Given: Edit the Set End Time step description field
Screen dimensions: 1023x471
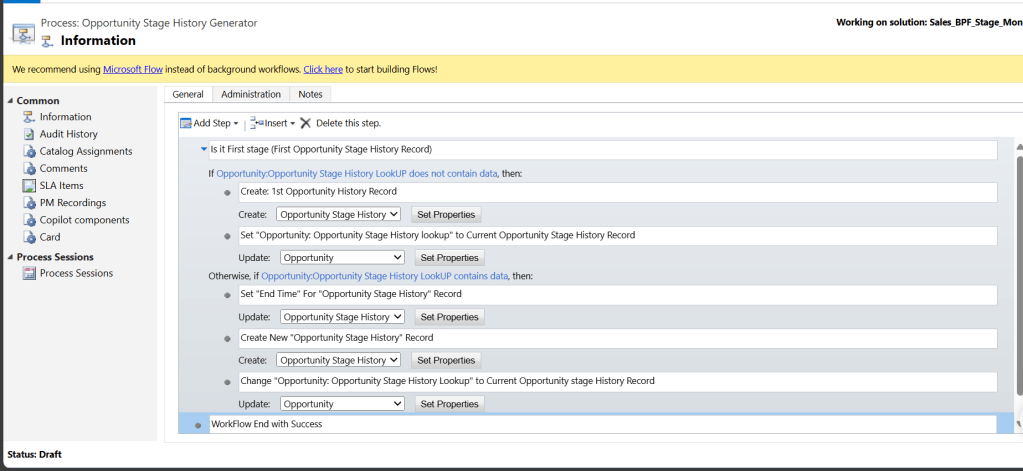Looking at the screenshot, I should [618, 294].
